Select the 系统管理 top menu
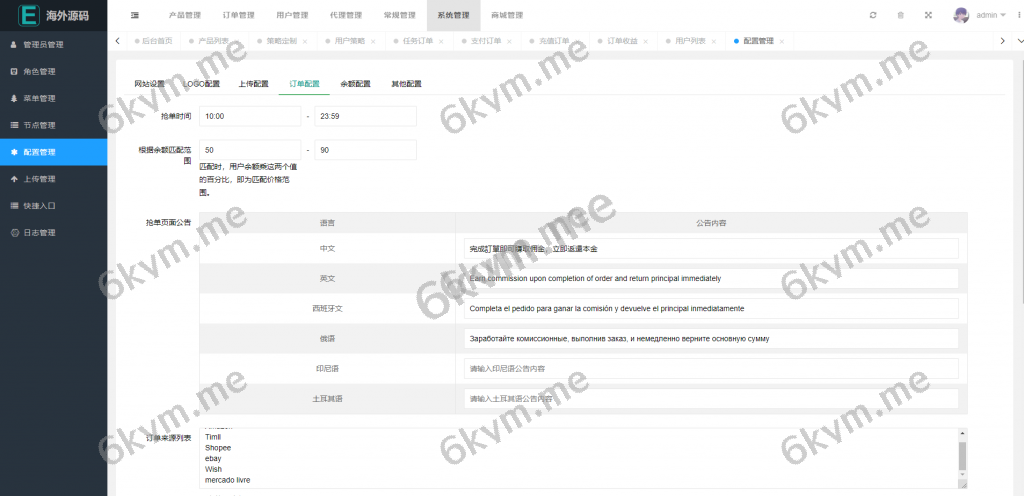The width and height of the screenshot is (1024, 496). click(x=453, y=15)
